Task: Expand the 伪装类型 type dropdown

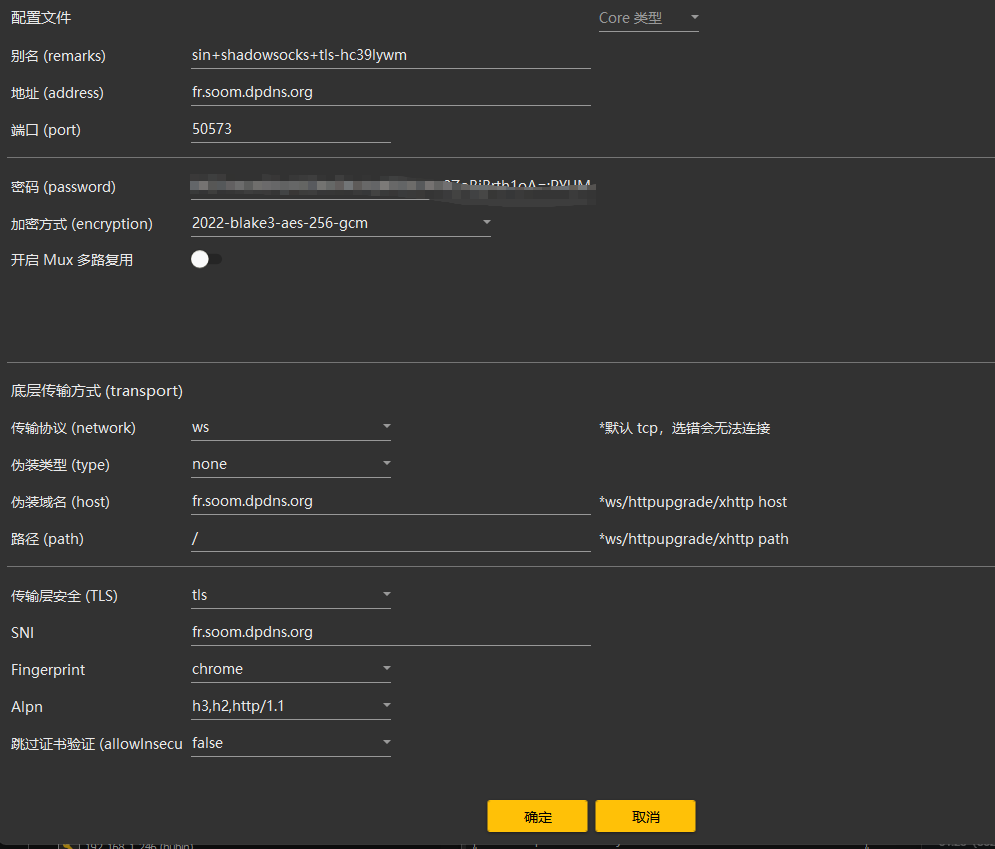Action: click(290, 464)
